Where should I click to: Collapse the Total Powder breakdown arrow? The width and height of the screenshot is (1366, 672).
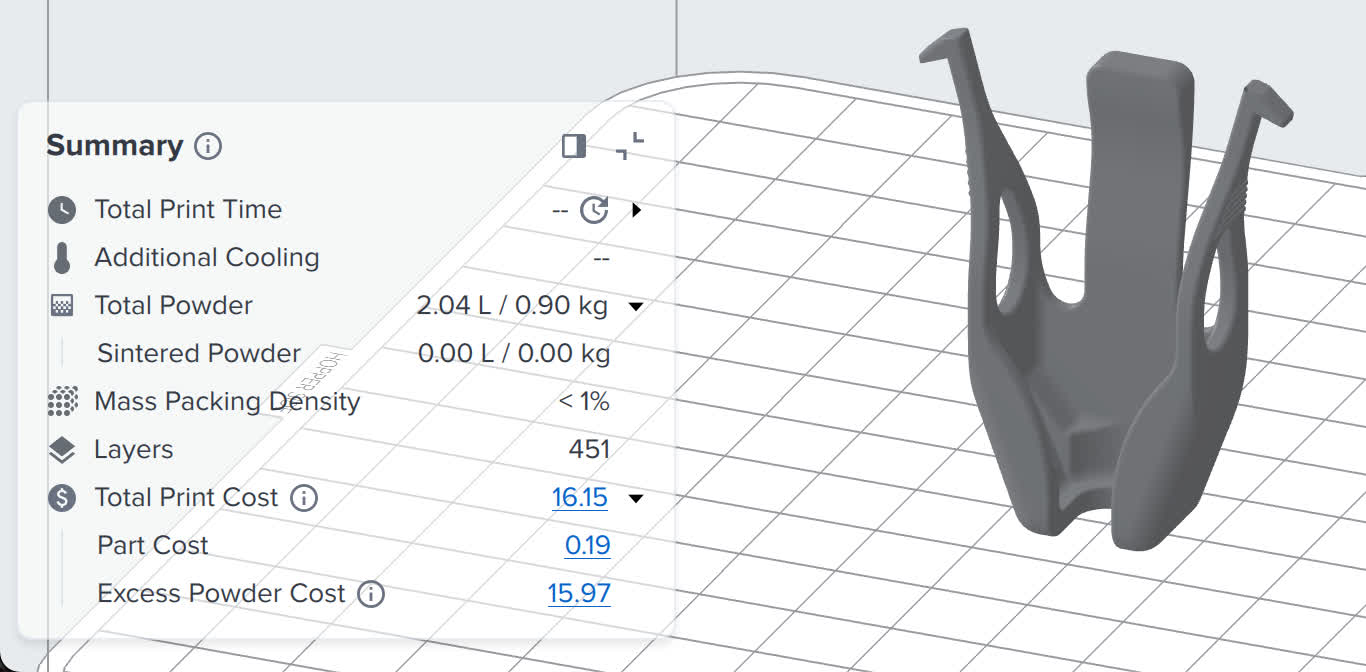[636, 307]
